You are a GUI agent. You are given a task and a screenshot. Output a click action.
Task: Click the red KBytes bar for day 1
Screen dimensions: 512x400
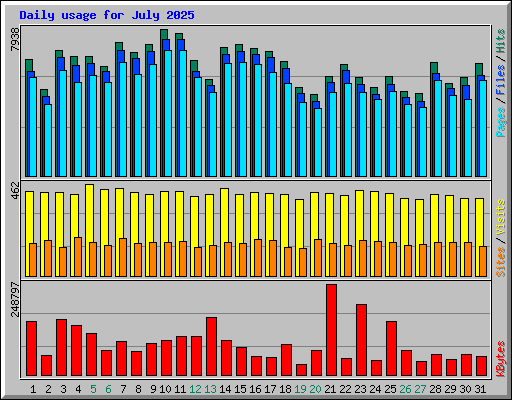(x=31, y=349)
